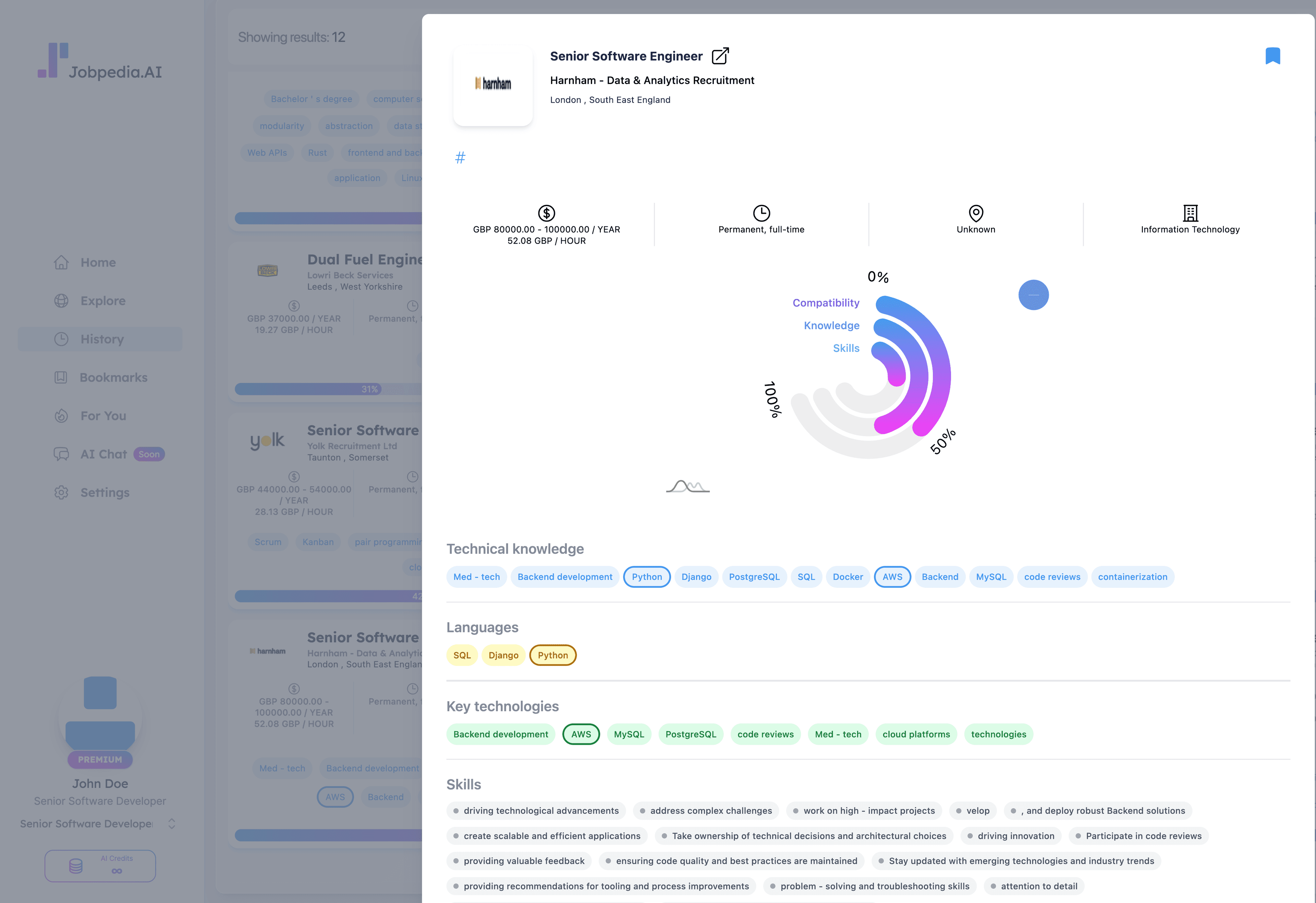Open the Home menu item
The width and height of the screenshot is (1316, 903).
click(100, 263)
